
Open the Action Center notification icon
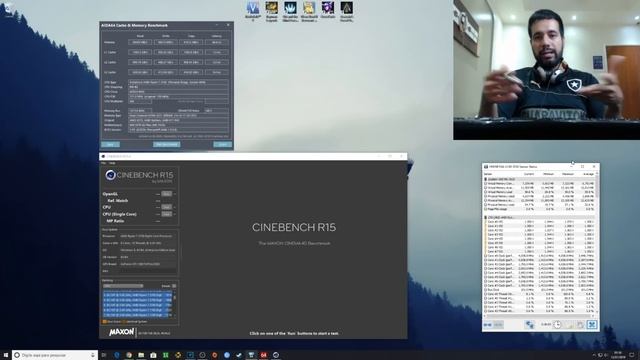pos(632,355)
